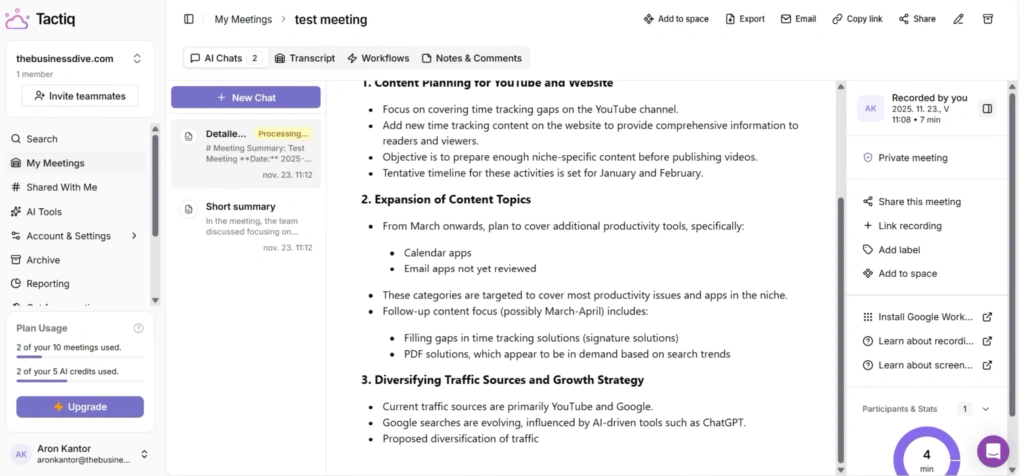
Task: Click Share this meeting
Action: click(912, 202)
